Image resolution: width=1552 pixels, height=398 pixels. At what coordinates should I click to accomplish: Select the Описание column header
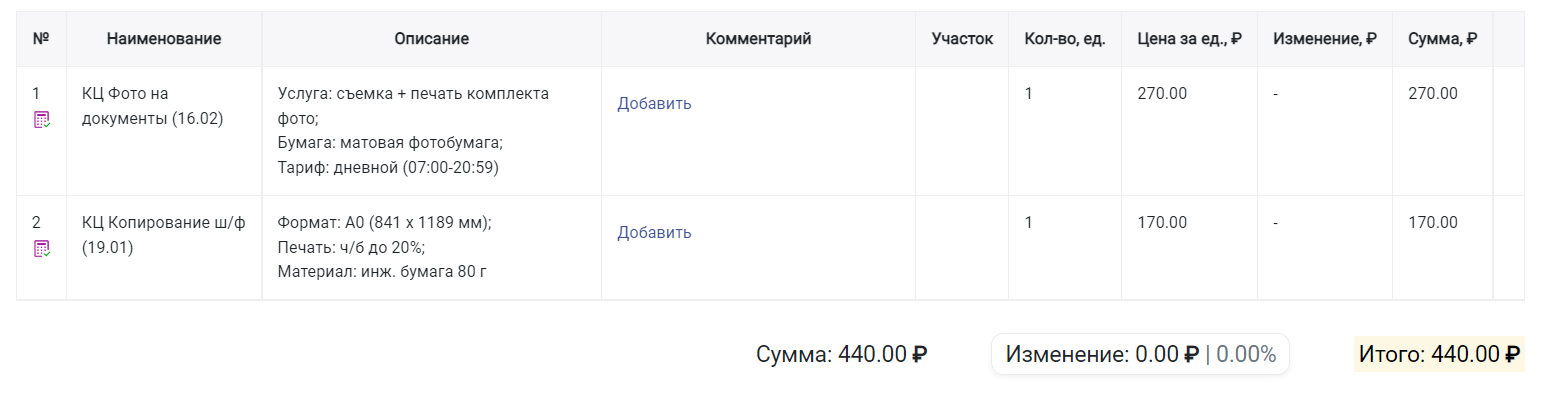[431, 39]
